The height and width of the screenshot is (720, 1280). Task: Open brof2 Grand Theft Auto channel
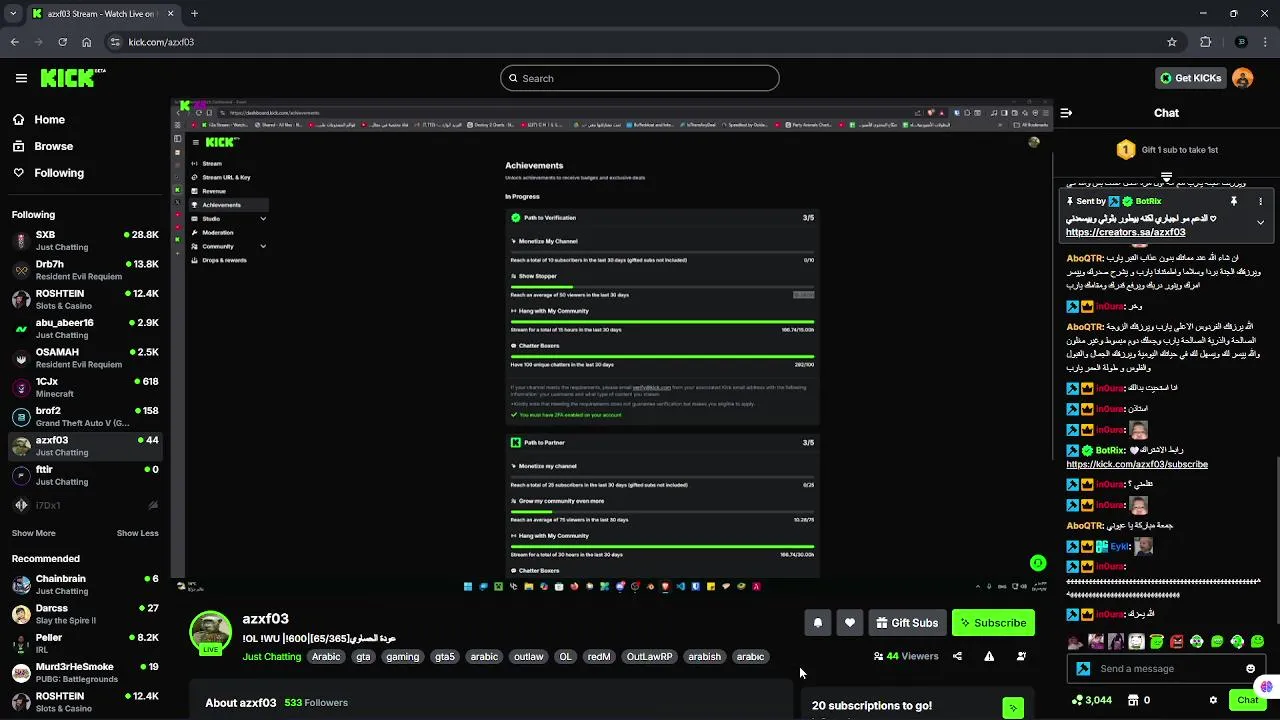pyautogui.click(x=85, y=417)
